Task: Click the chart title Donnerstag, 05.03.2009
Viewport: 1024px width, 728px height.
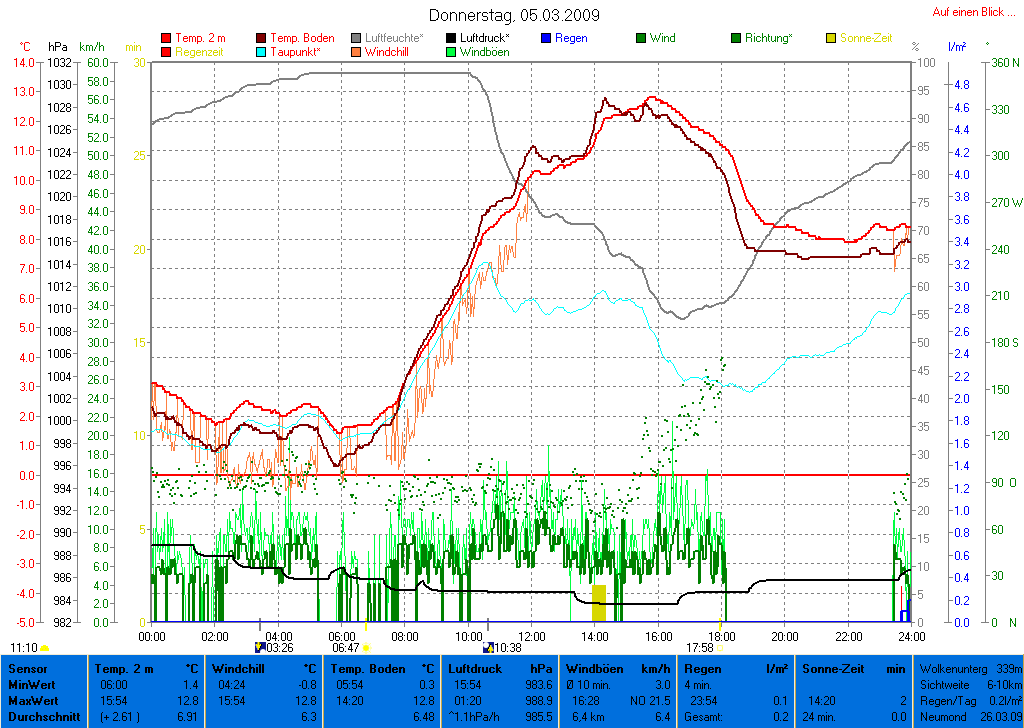Action: click(514, 15)
